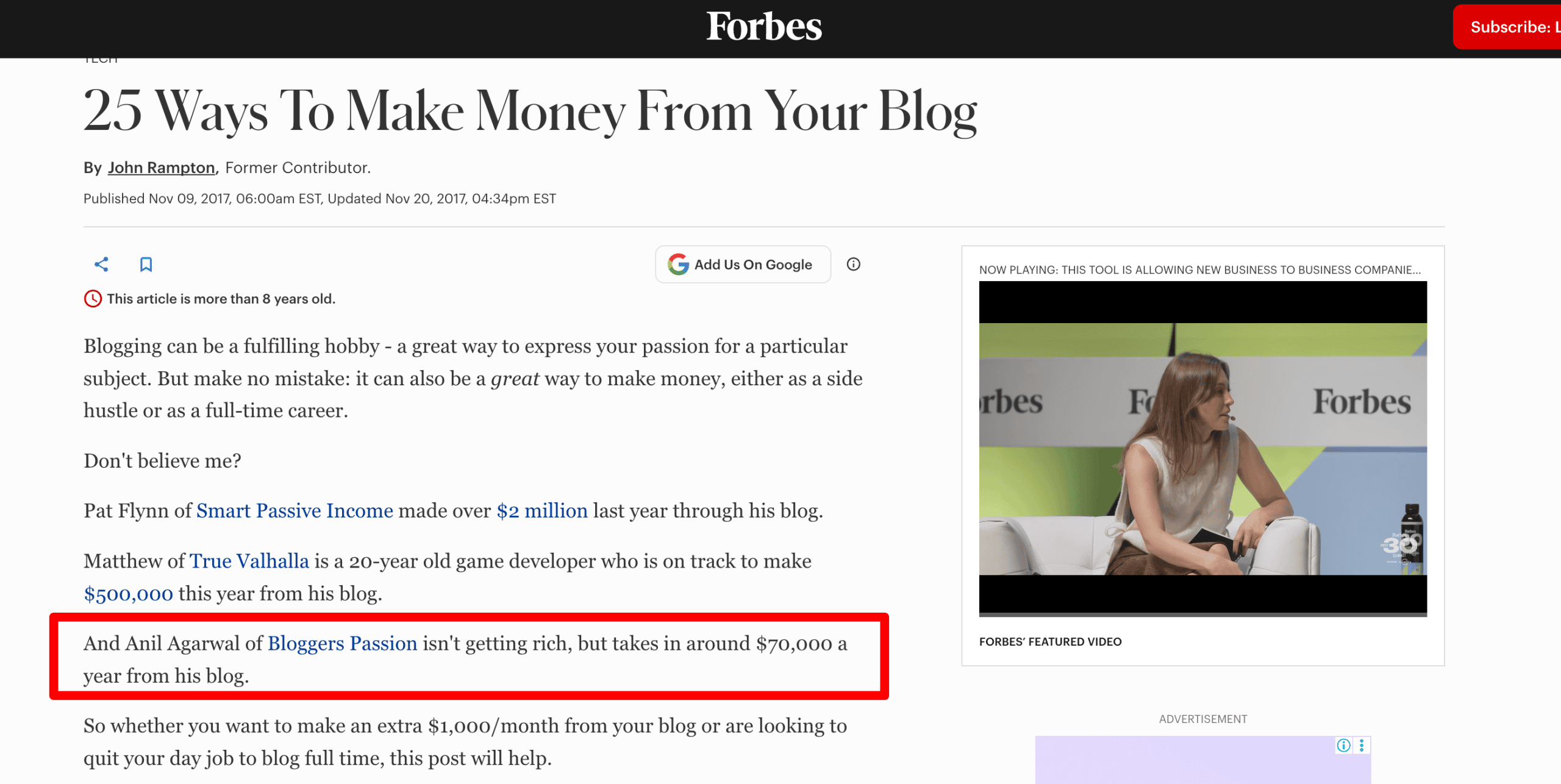Click the red clock icon in the age notice
The height and width of the screenshot is (784, 1561).
click(93, 299)
